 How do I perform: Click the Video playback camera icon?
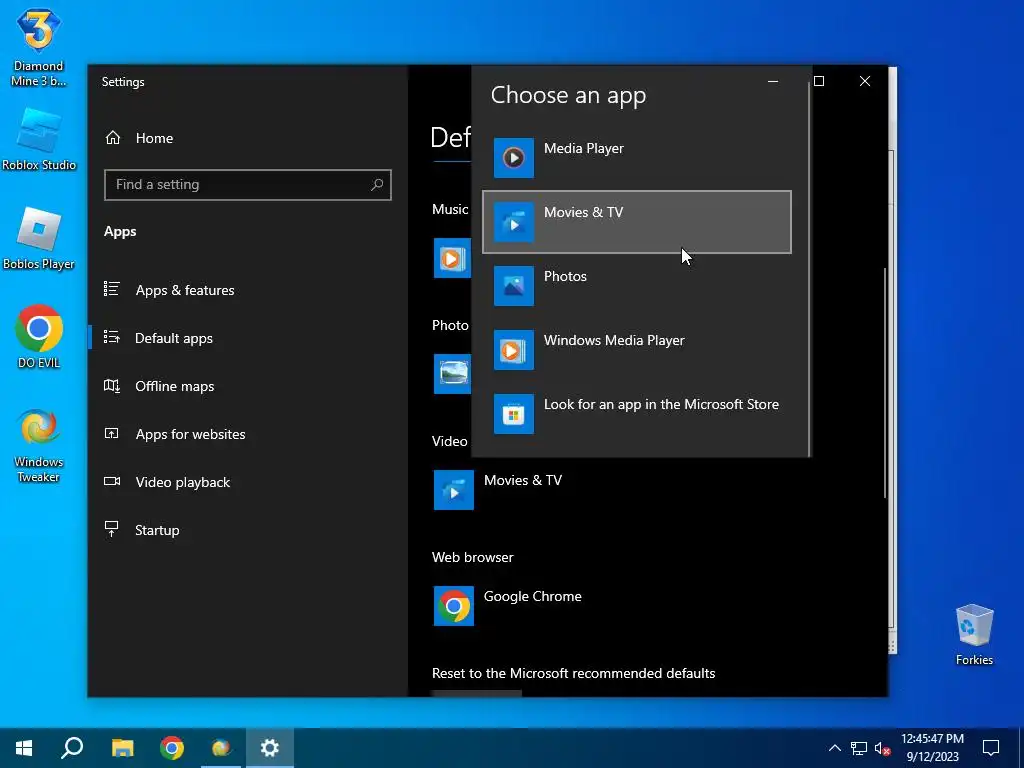112,481
